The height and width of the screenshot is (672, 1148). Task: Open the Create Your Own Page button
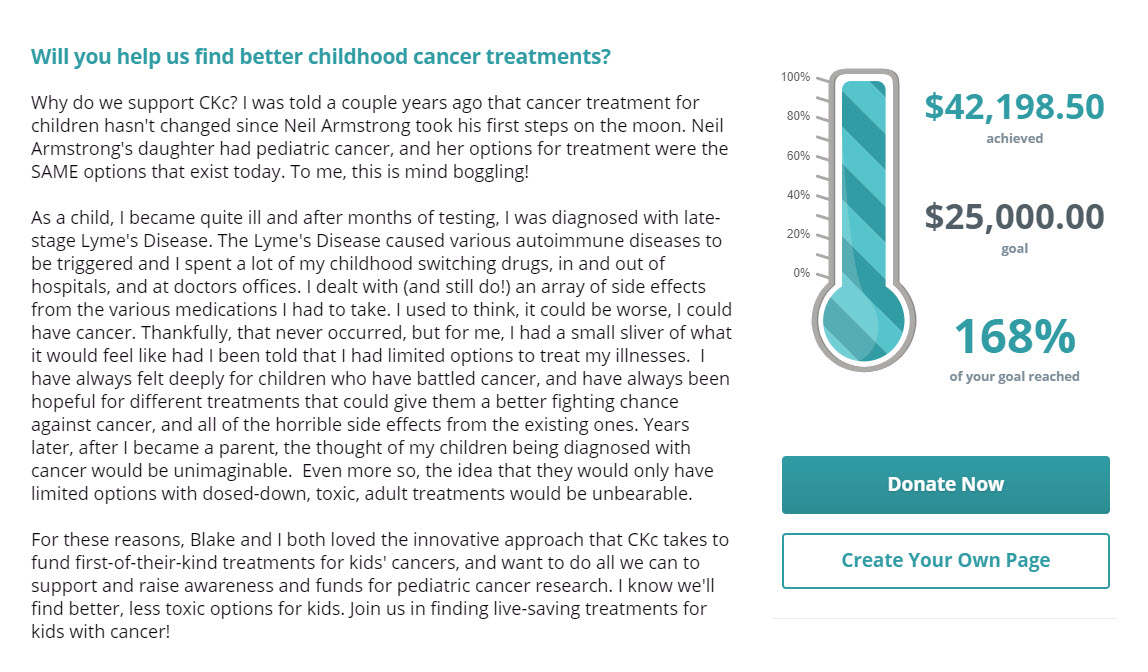945,561
